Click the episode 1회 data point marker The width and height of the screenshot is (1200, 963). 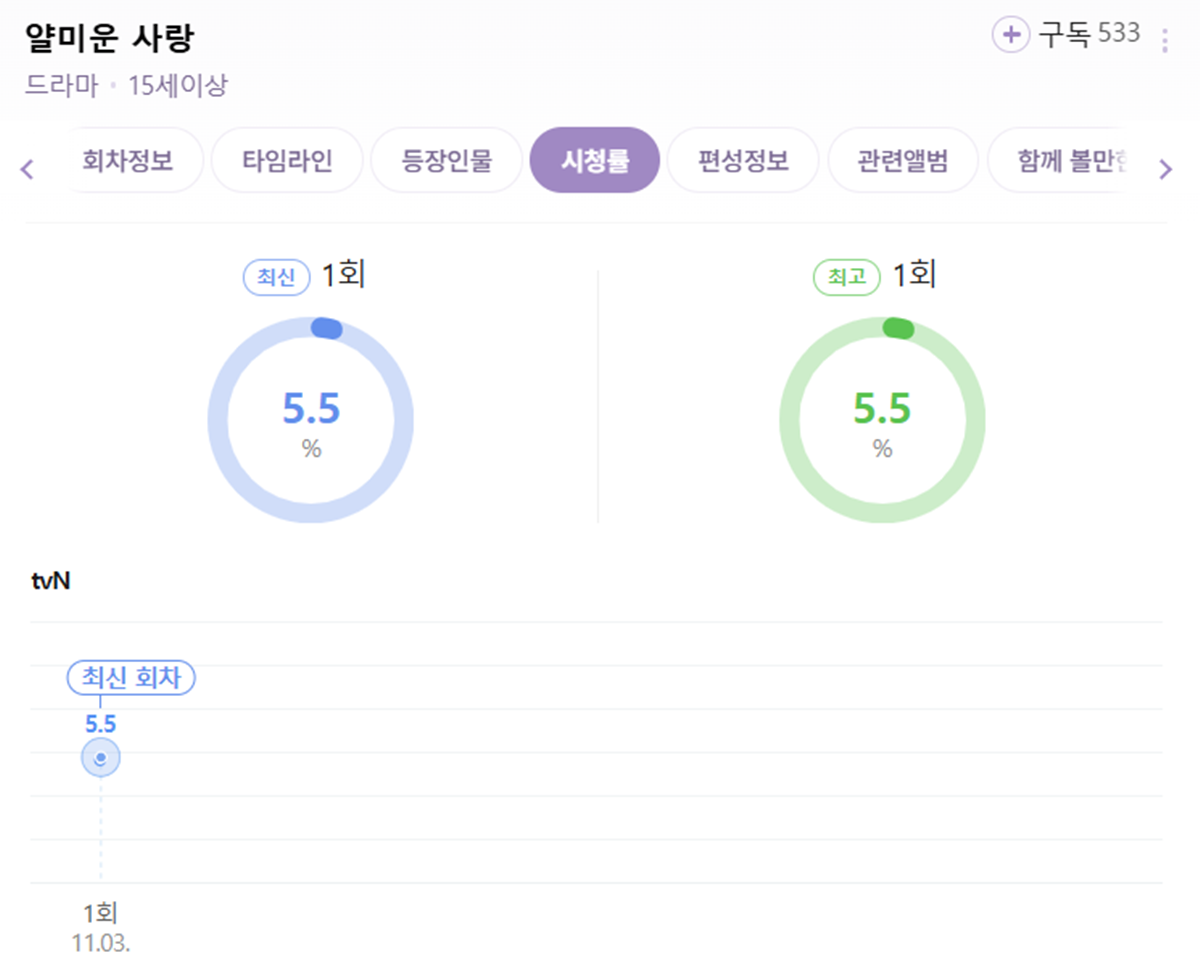tap(99, 758)
